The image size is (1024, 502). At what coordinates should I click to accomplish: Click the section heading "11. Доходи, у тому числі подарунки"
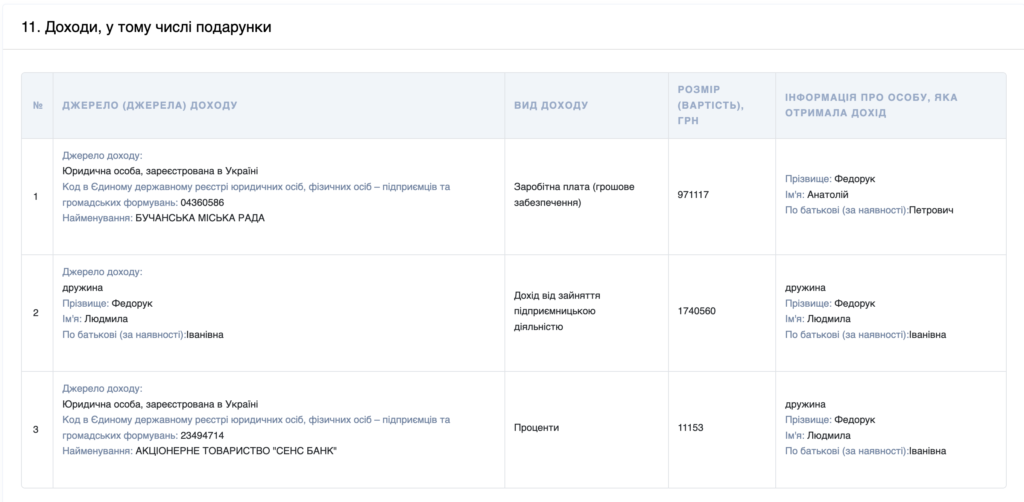coord(146,27)
